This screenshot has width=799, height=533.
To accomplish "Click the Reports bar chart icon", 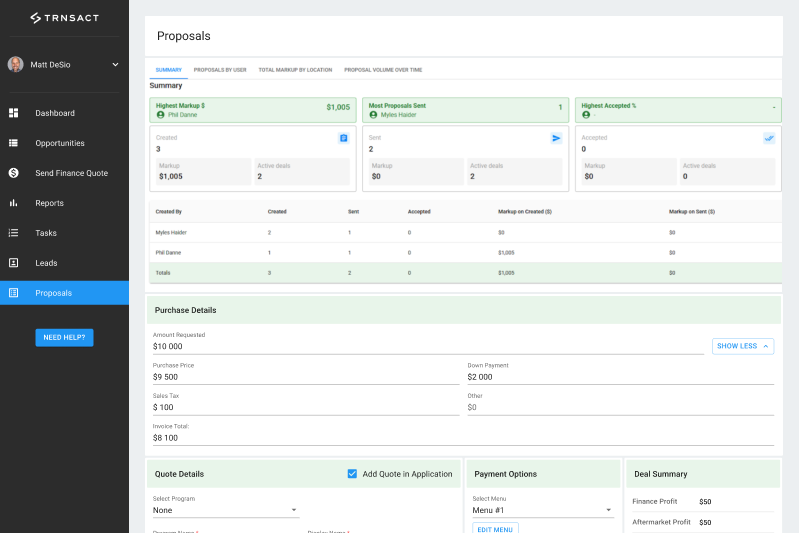I will point(14,203).
